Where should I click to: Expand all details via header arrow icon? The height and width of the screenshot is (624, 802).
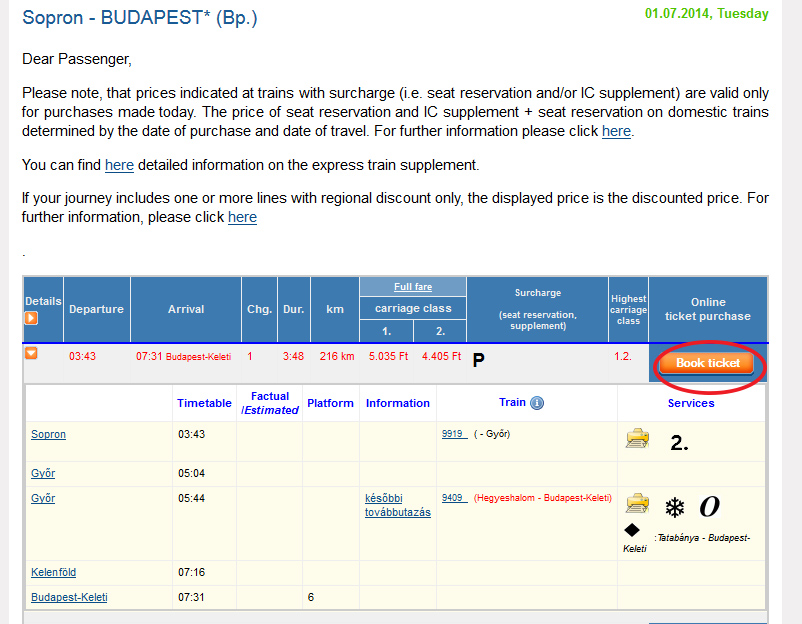tap(31, 318)
